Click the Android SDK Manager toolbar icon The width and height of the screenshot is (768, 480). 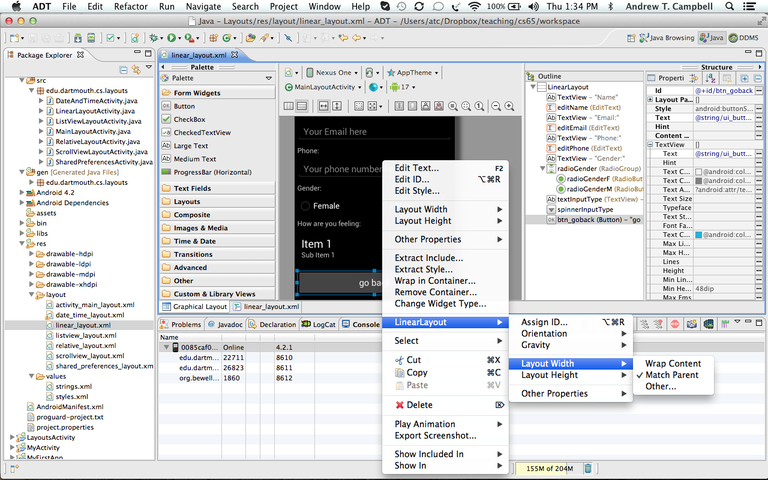[78, 38]
